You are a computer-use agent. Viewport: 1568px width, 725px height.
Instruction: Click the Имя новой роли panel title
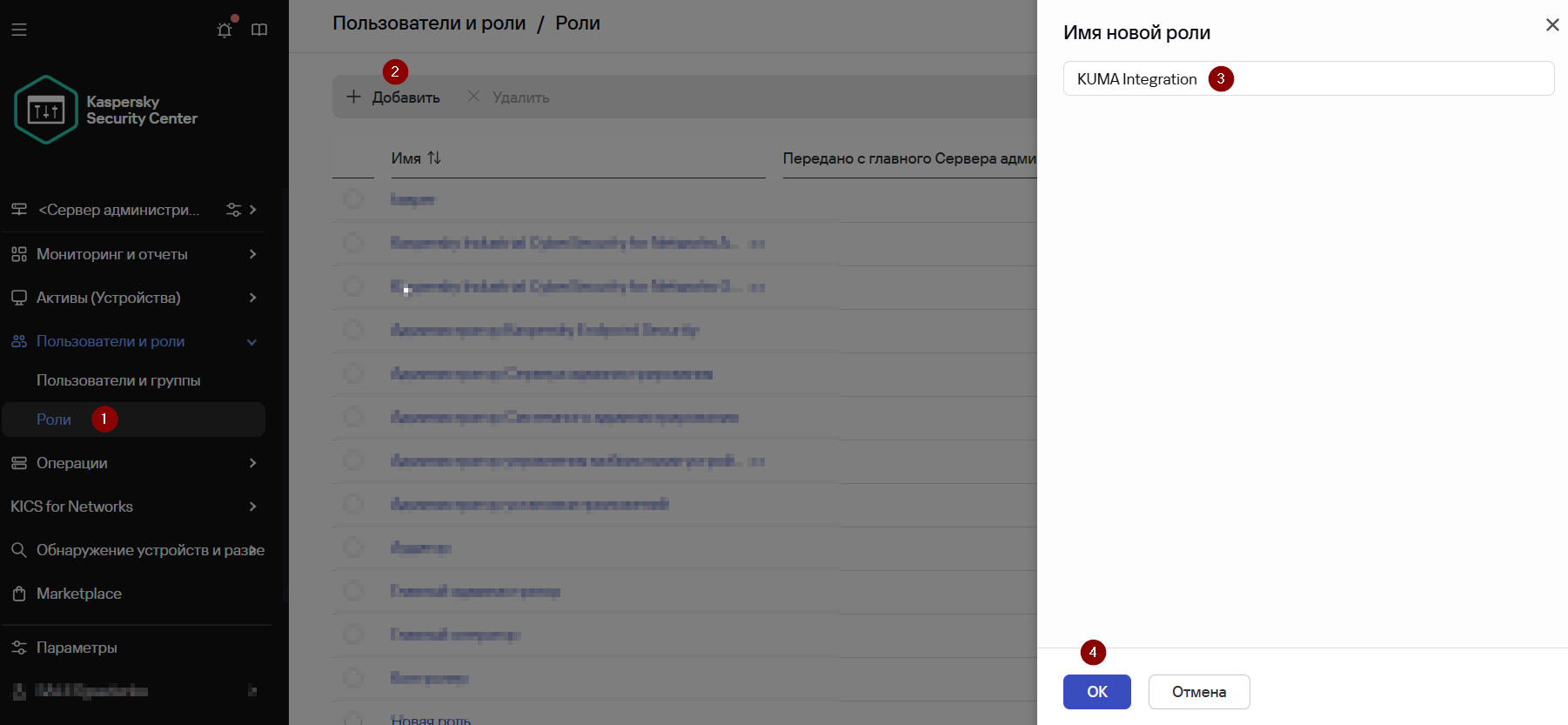(x=1136, y=33)
